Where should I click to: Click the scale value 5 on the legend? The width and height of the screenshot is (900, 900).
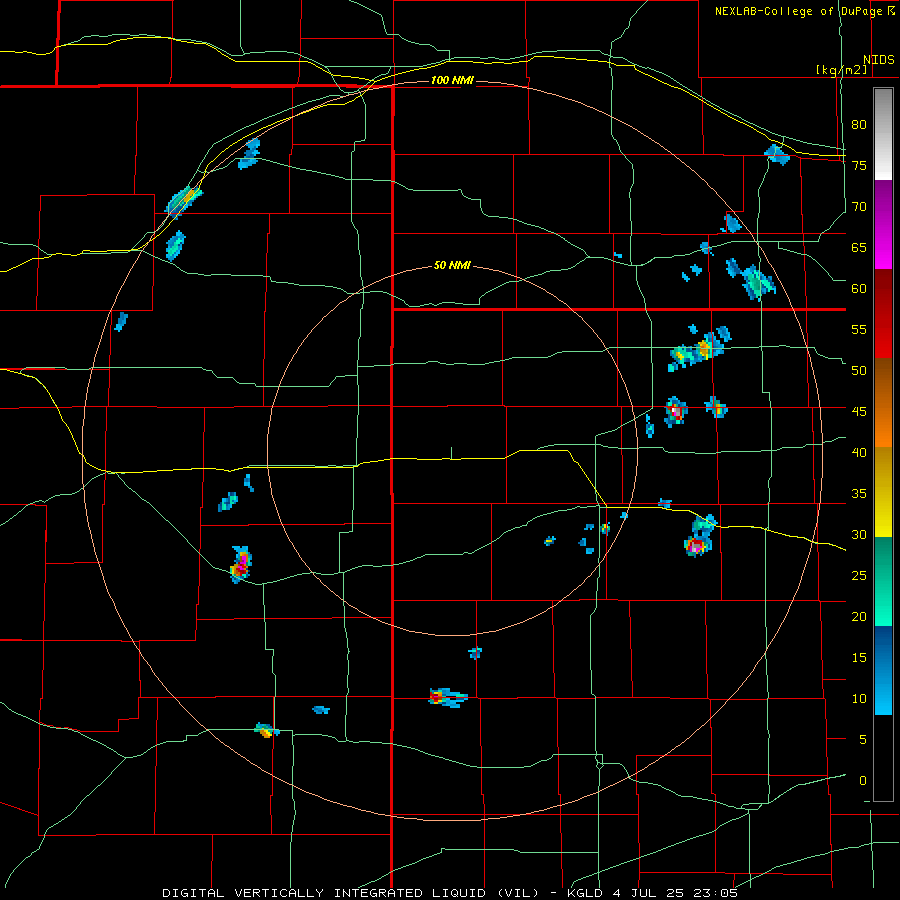click(863, 740)
